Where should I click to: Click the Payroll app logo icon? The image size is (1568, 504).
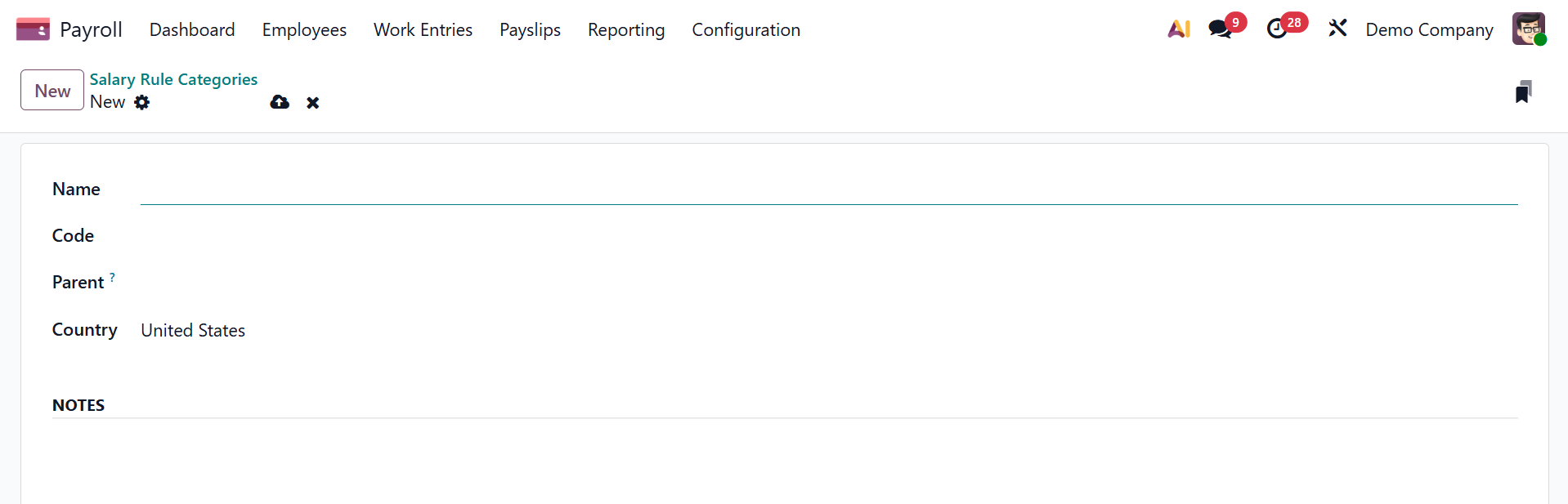(33, 29)
